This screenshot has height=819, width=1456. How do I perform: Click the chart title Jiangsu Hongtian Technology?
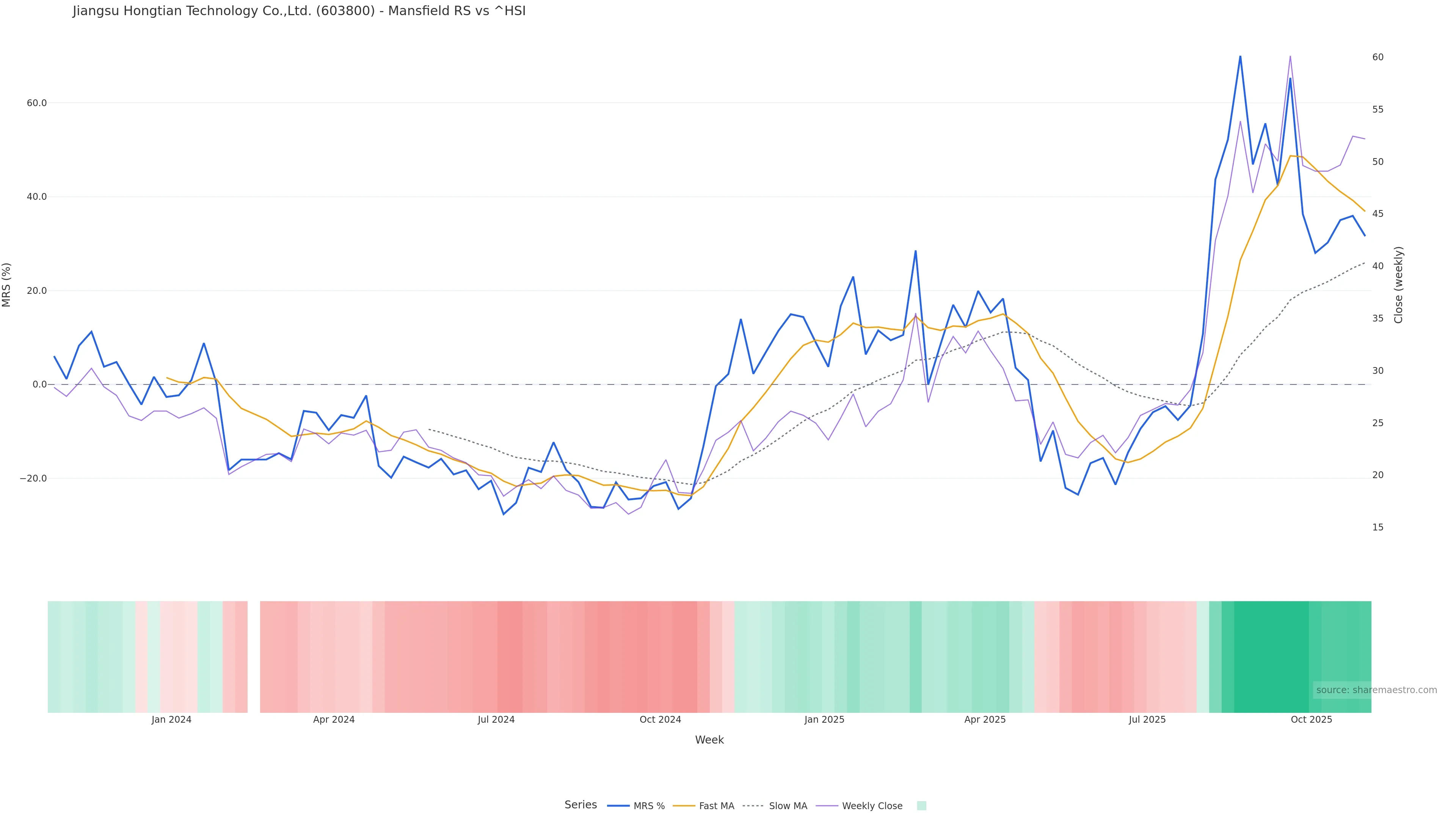coord(299,11)
